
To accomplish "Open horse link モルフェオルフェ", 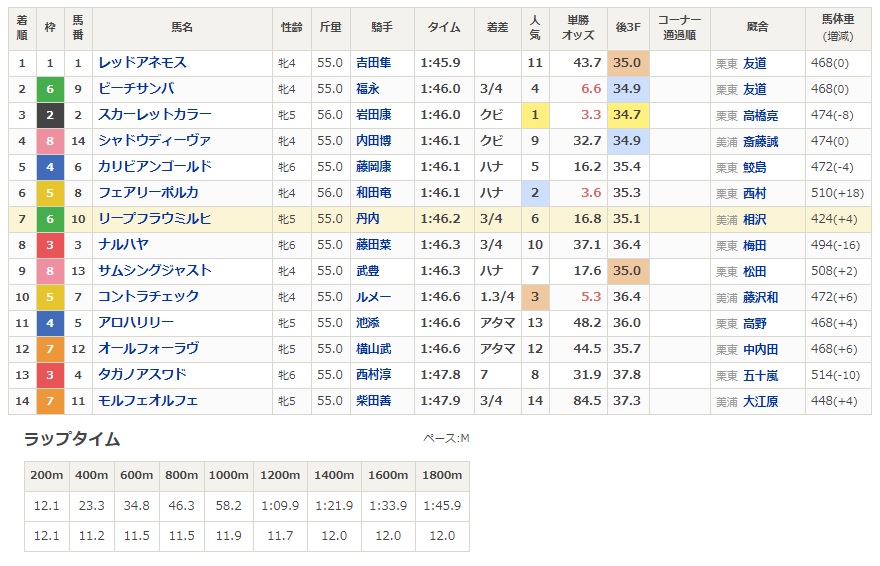I will coord(148,401).
